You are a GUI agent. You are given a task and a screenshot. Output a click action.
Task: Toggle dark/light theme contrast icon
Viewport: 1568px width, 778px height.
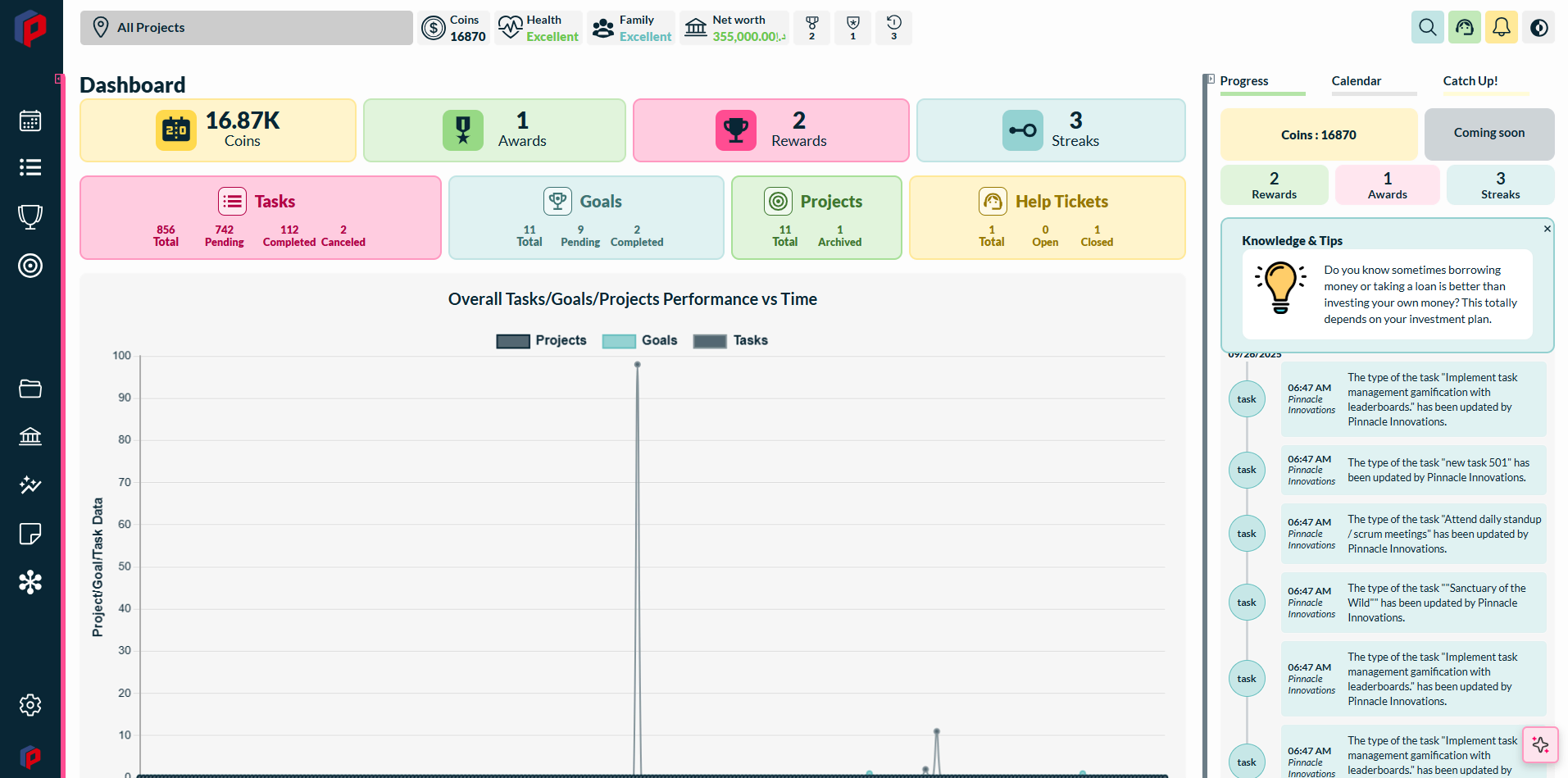(1538, 27)
